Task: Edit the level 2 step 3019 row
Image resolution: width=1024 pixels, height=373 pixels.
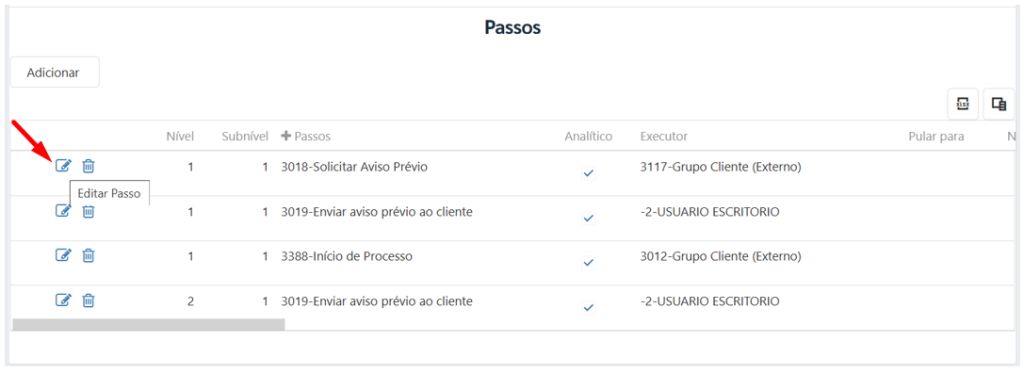Action: [63, 300]
